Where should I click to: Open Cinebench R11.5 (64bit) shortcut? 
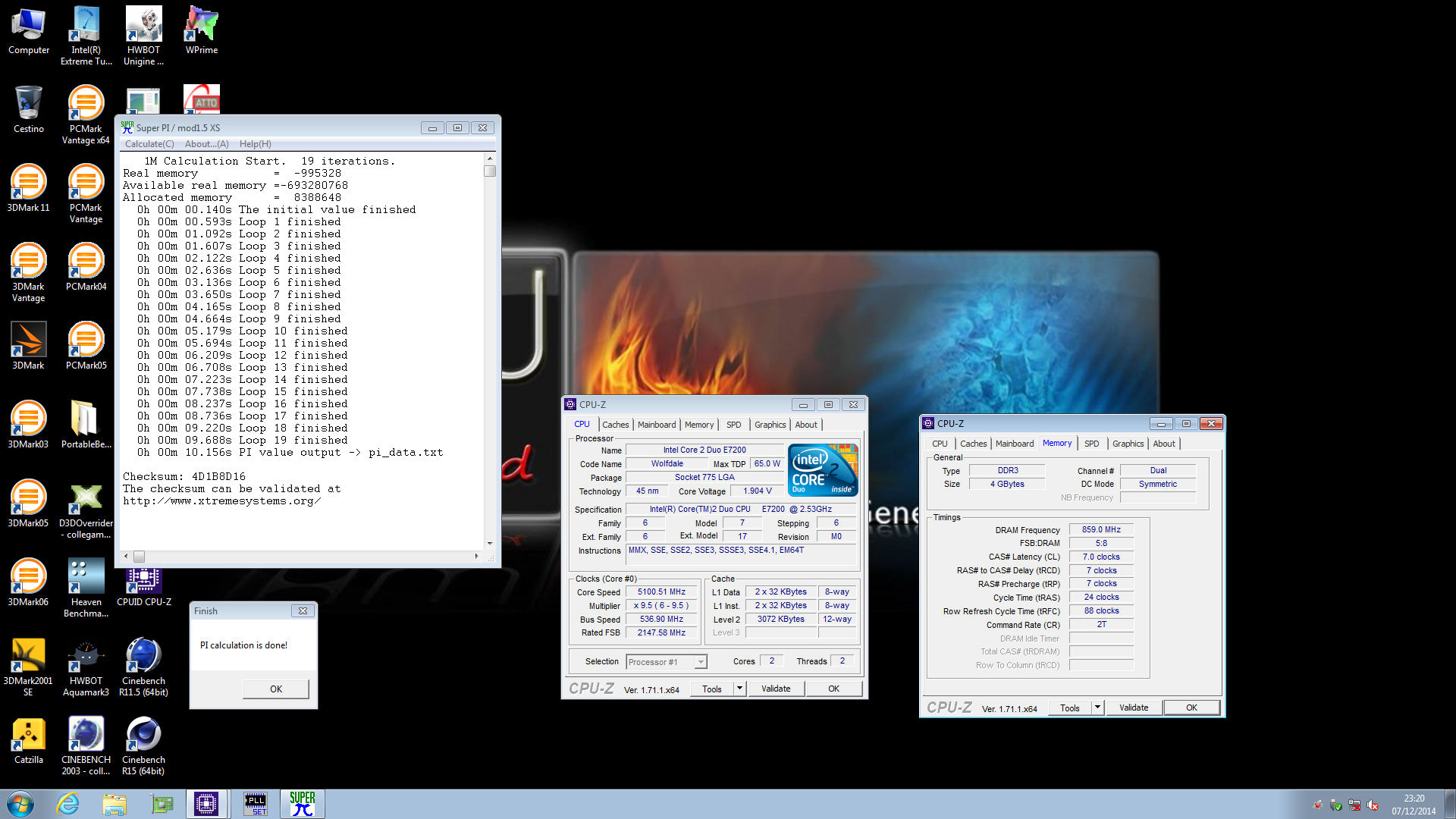click(x=143, y=667)
